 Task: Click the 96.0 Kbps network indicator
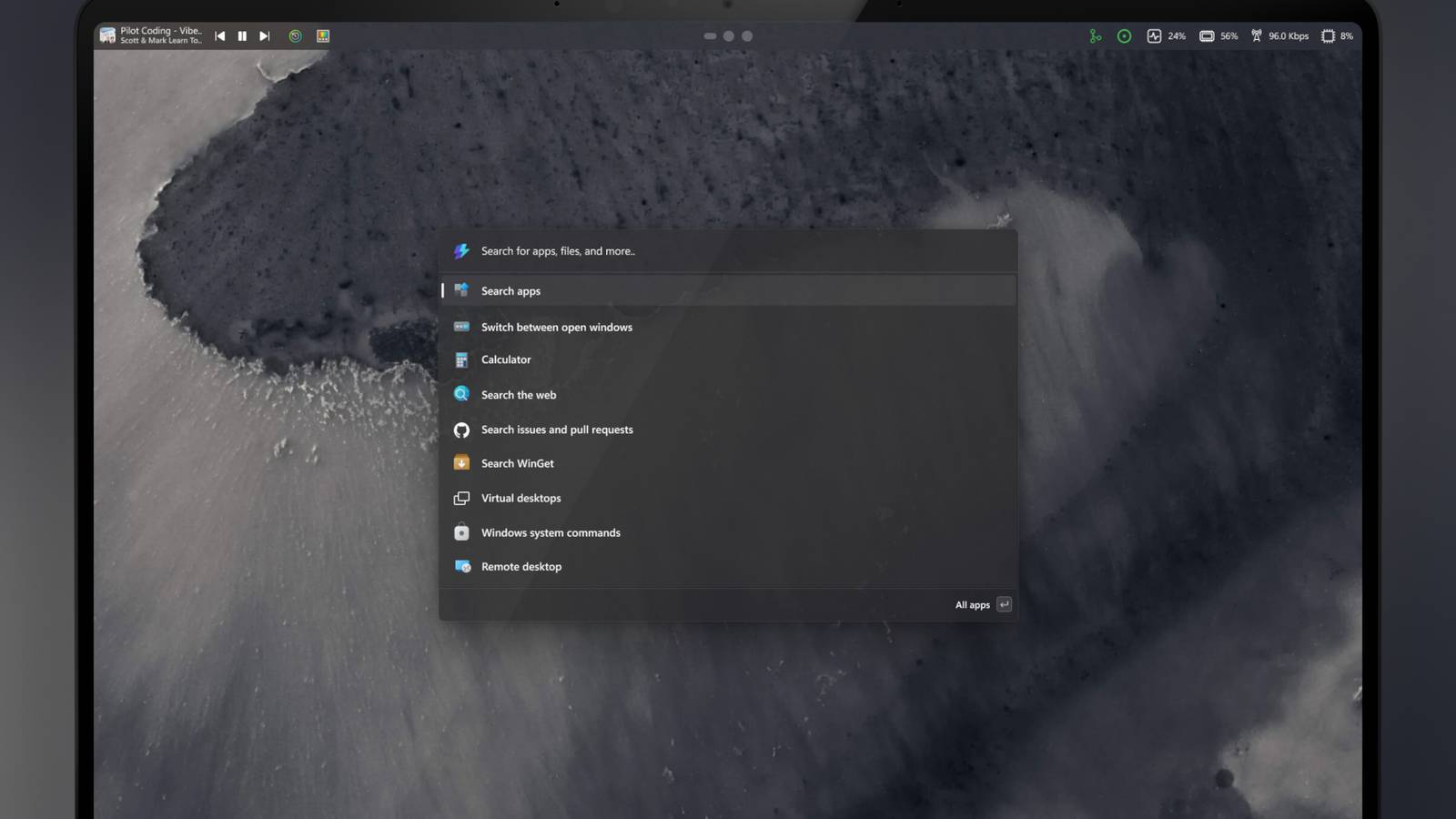1279,36
